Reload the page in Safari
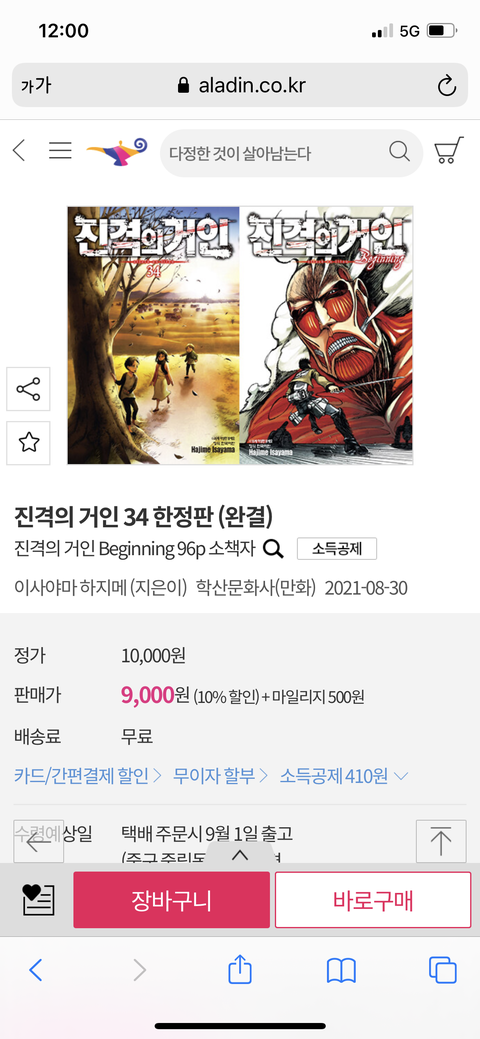The image size is (480, 1039). tap(447, 85)
